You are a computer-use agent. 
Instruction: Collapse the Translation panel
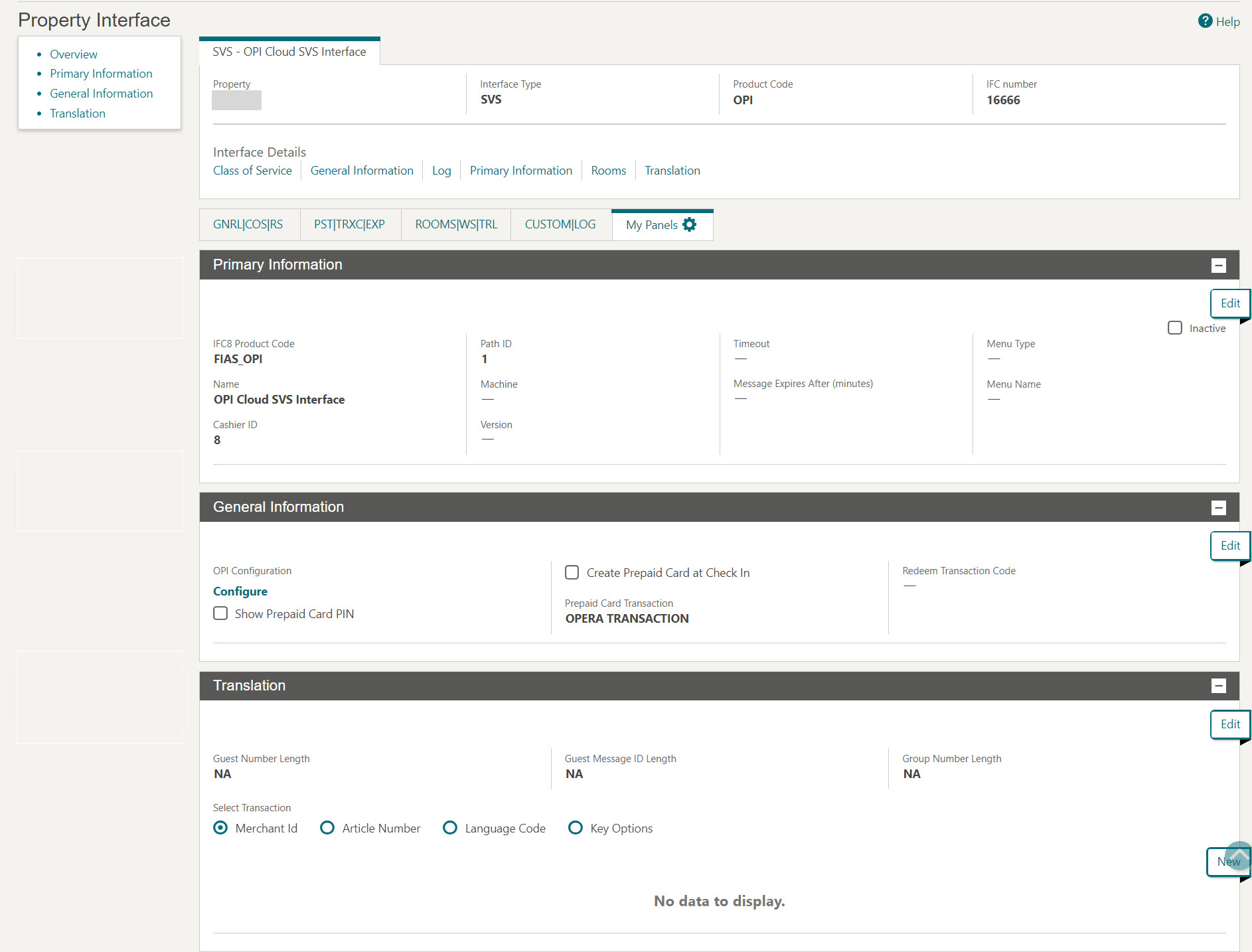click(x=1218, y=684)
